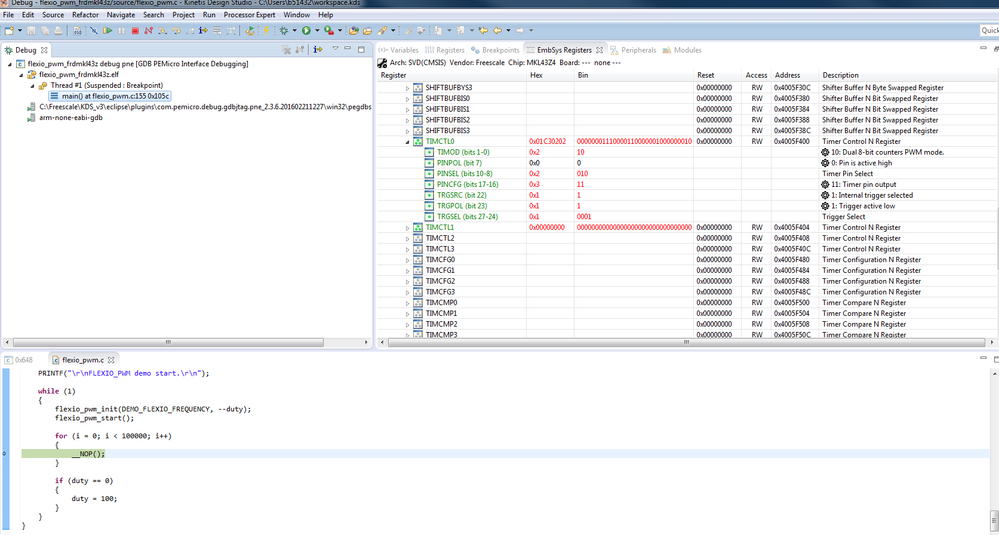Click the EmbSys chip Arch icon
Image resolution: width=999 pixels, height=535 pixels.
pos(382,63)
